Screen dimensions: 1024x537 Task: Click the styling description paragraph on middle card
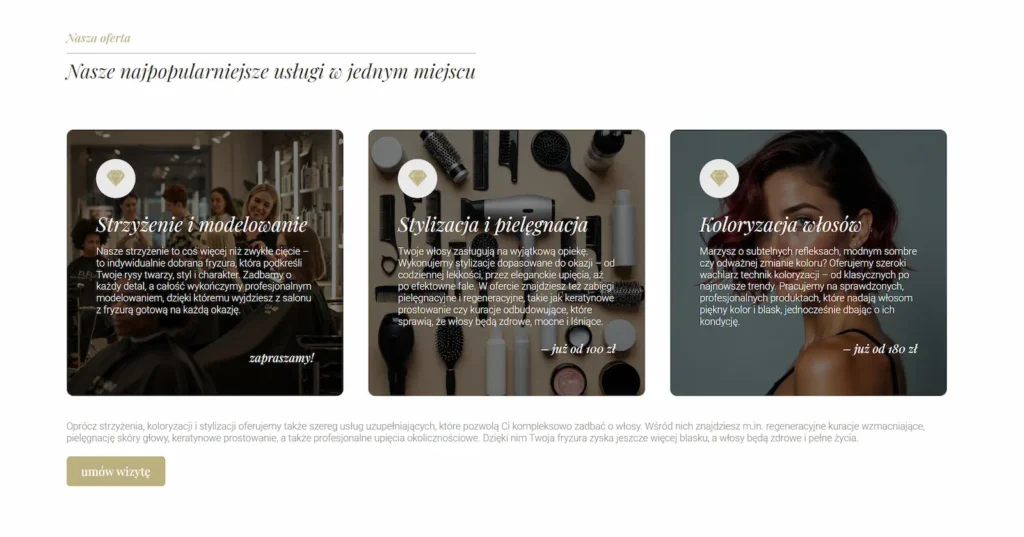tap(506, 286)
